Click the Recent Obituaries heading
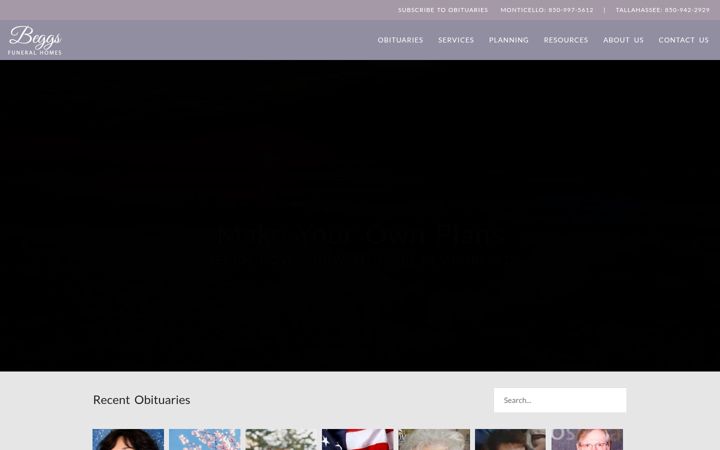Screen dimensions: 720x450 tap(141, 400)
